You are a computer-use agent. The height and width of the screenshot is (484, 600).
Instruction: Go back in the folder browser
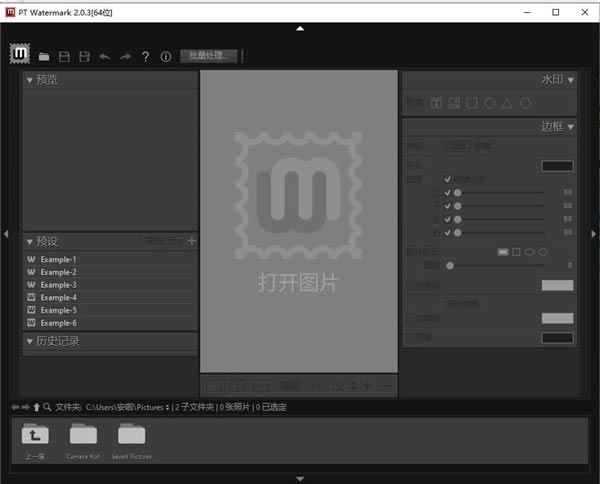coord(15,407)
